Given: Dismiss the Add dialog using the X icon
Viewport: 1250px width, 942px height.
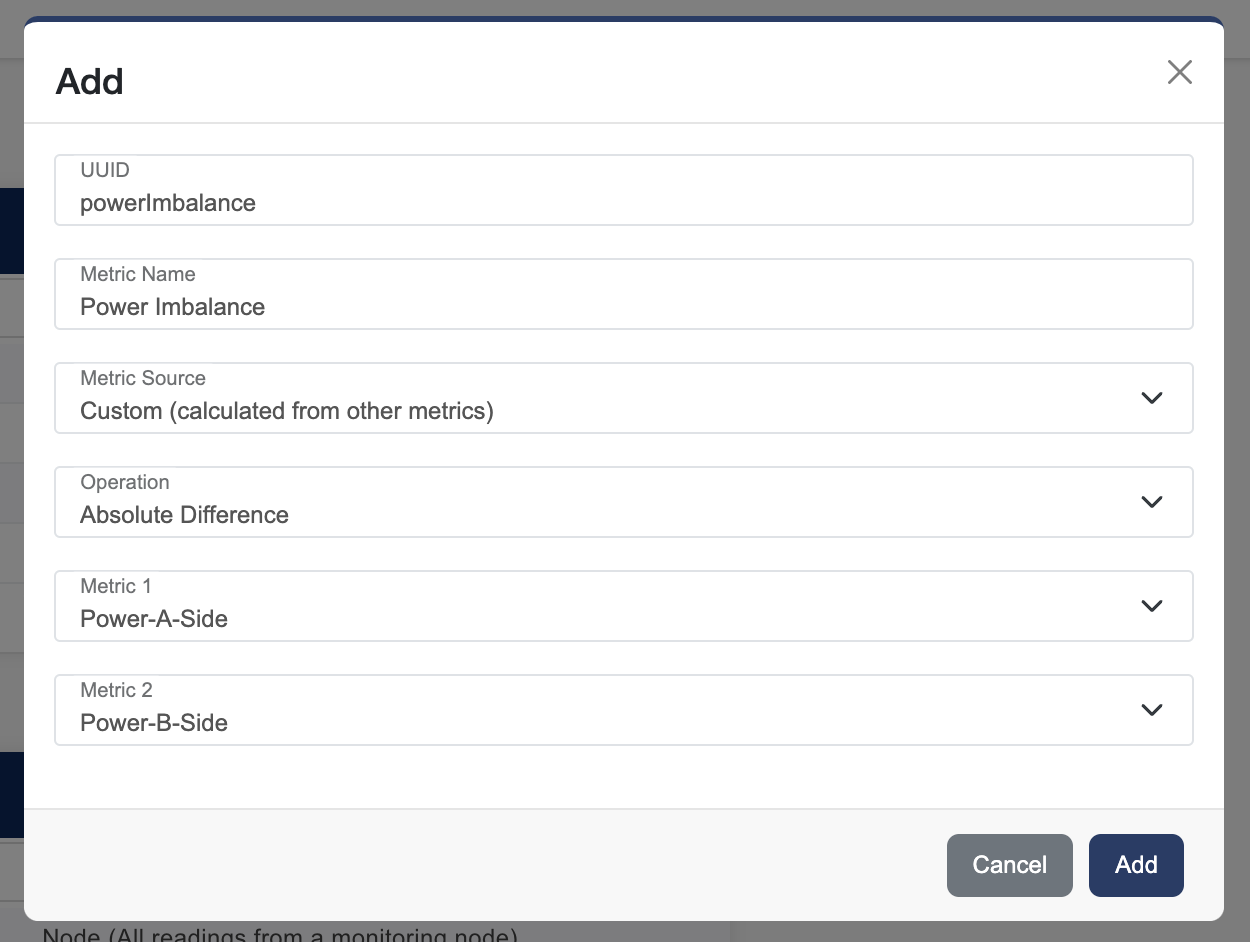Looking at the screenshot, I should pyautogui.click(x=1180, y=72).
